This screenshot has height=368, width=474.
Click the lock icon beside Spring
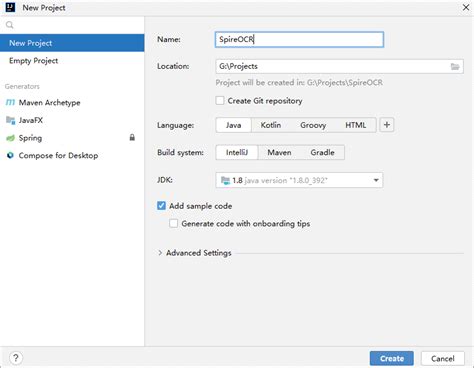pos(132,137)
